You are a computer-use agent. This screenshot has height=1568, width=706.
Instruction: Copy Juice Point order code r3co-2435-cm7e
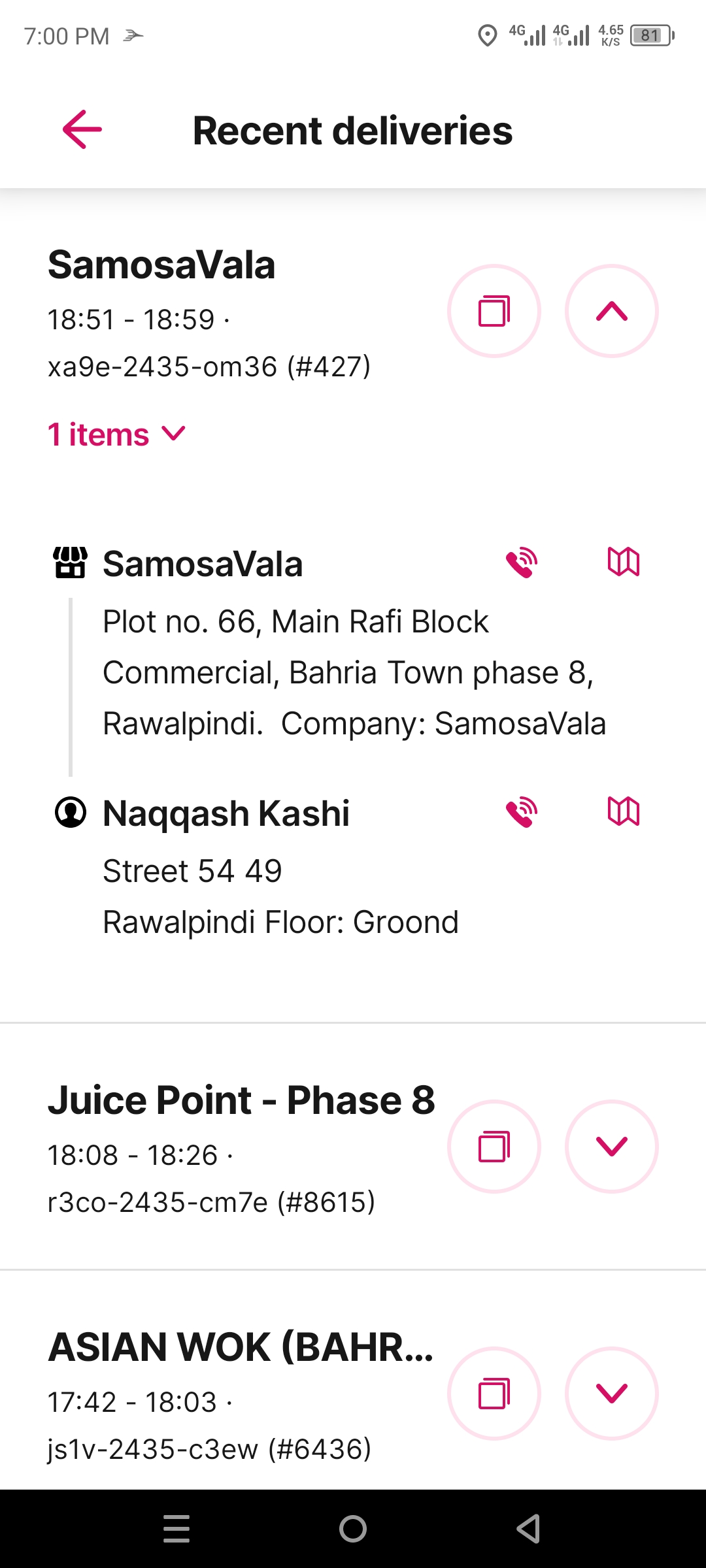(494, 1147)
